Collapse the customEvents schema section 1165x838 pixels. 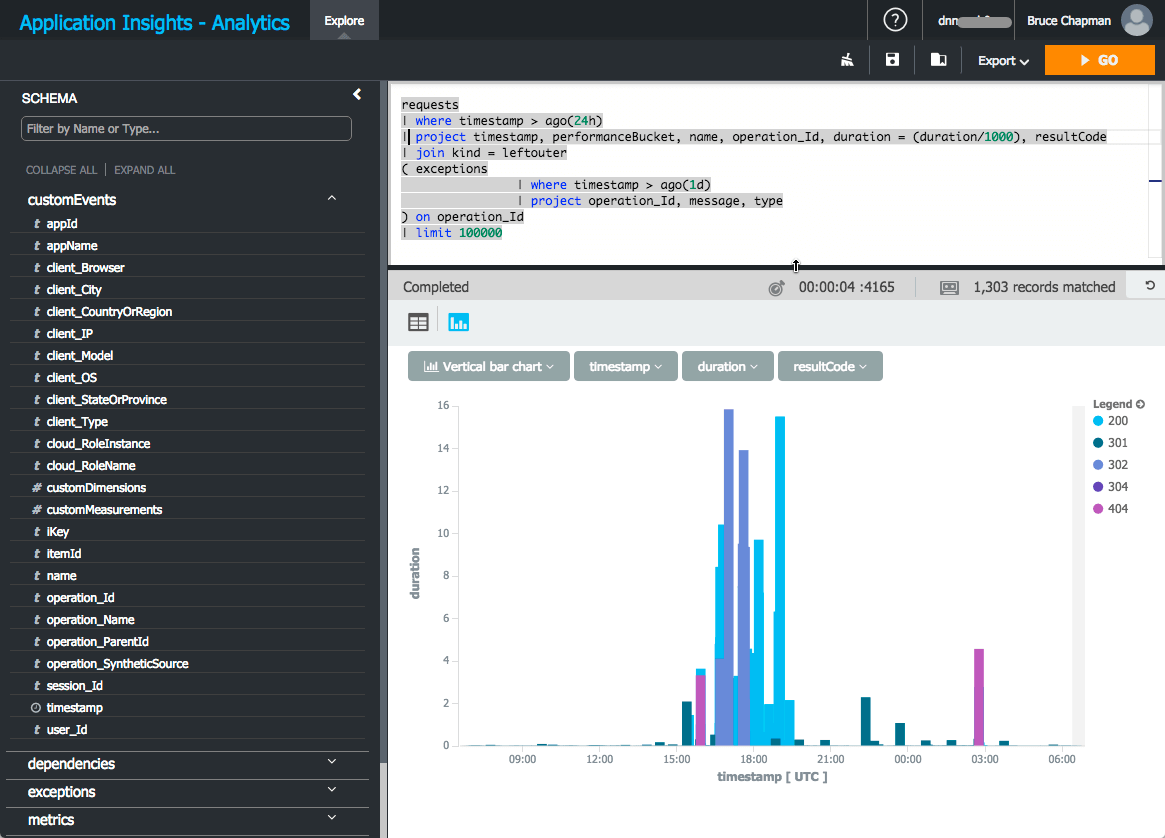click(x=332, y=199)
